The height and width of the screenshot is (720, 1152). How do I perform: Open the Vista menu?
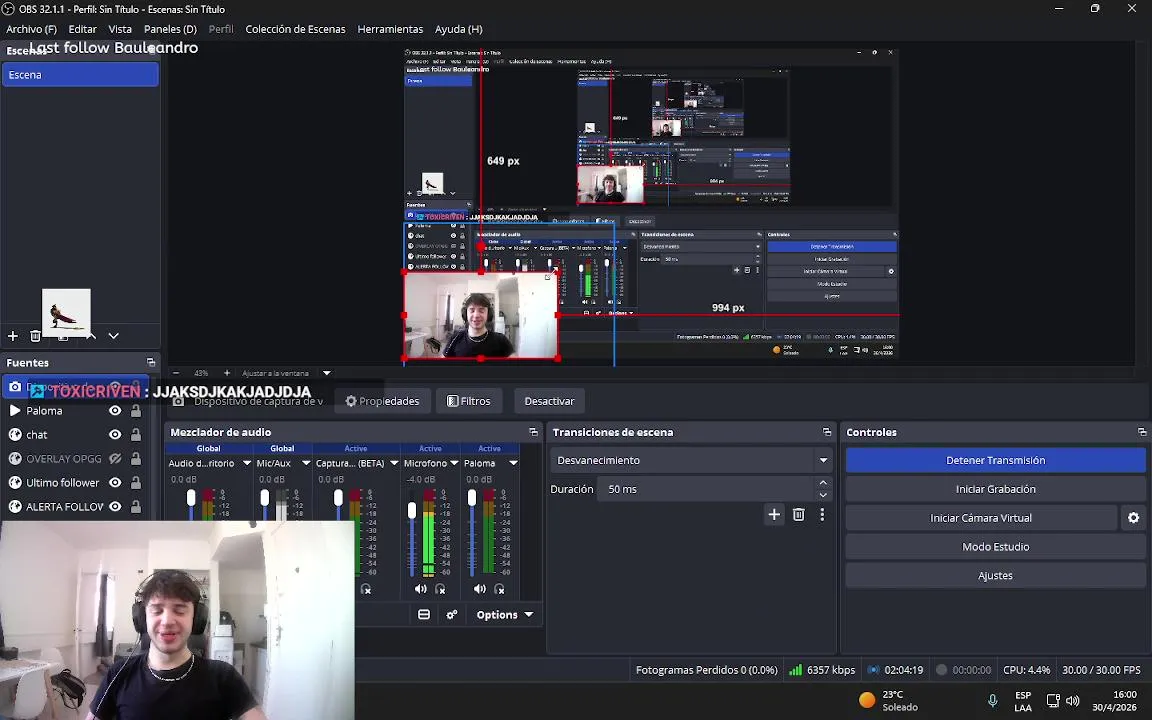click(x=120, y=29)
